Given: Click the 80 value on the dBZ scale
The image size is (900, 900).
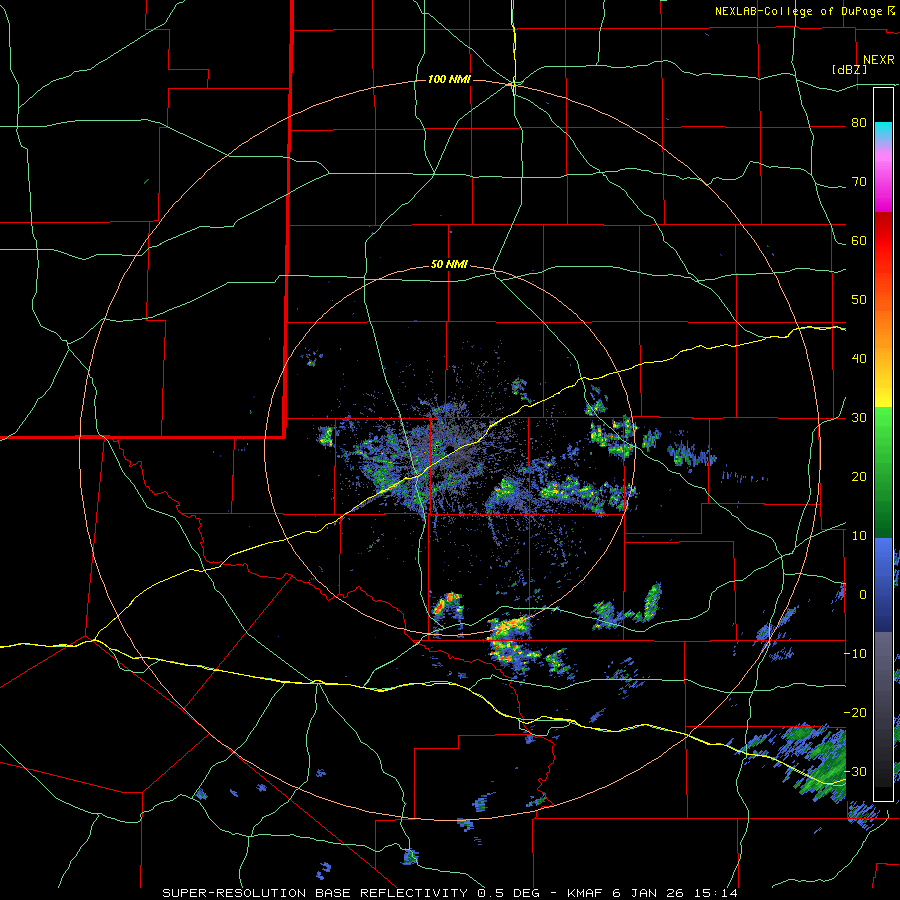Looking at the screenshot, I should [x=859, y=123].
